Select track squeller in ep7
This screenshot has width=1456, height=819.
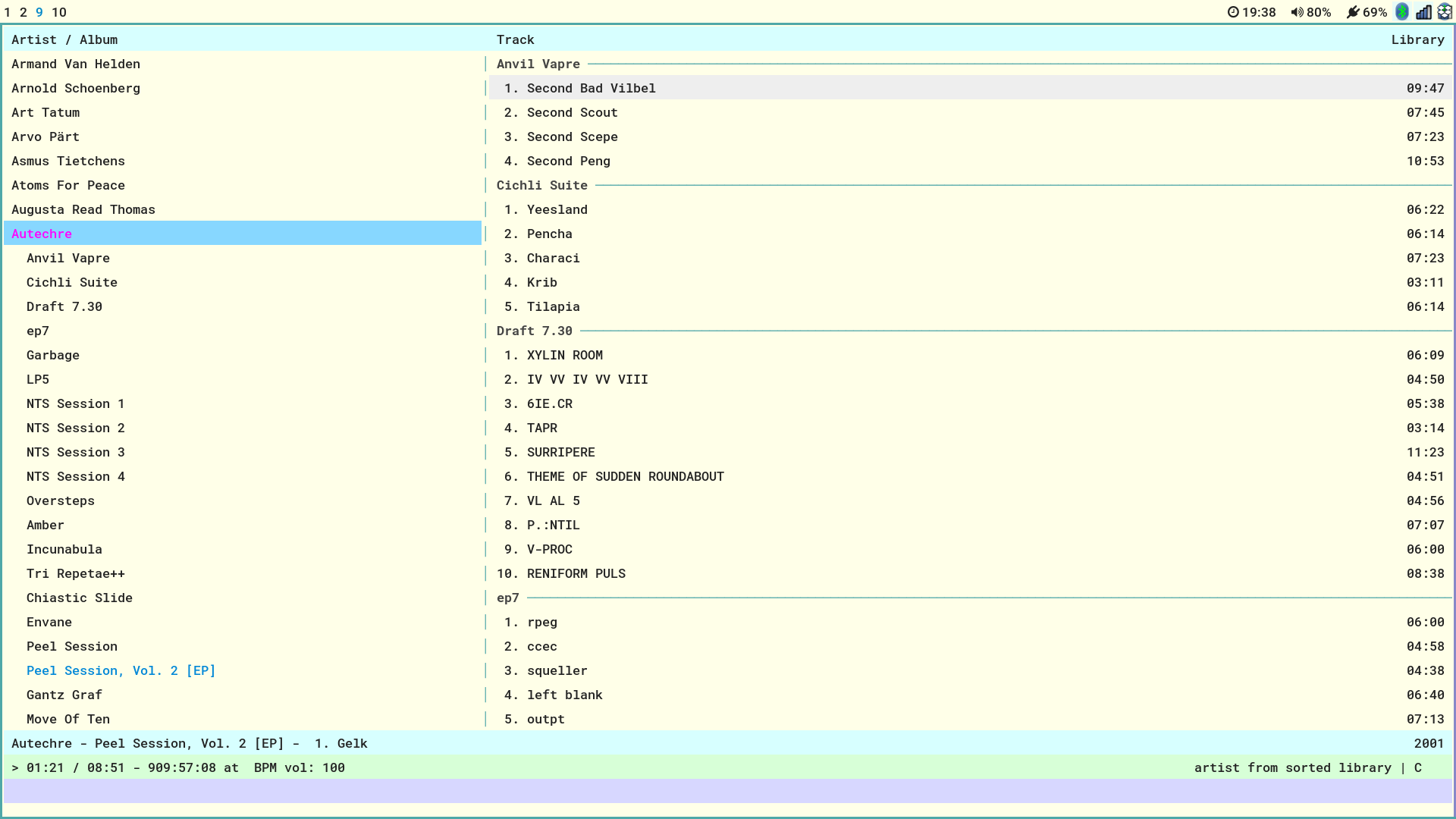tap(557, 670)
